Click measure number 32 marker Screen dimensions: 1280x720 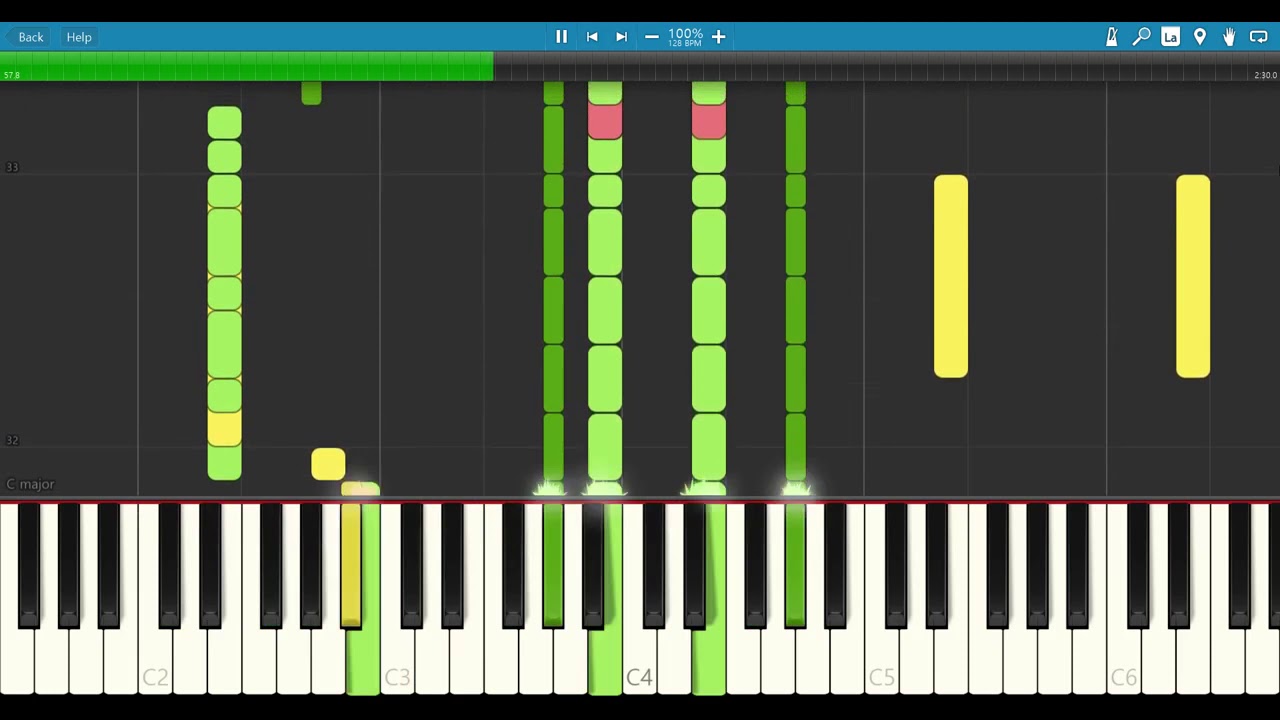[x=12, y=440]
